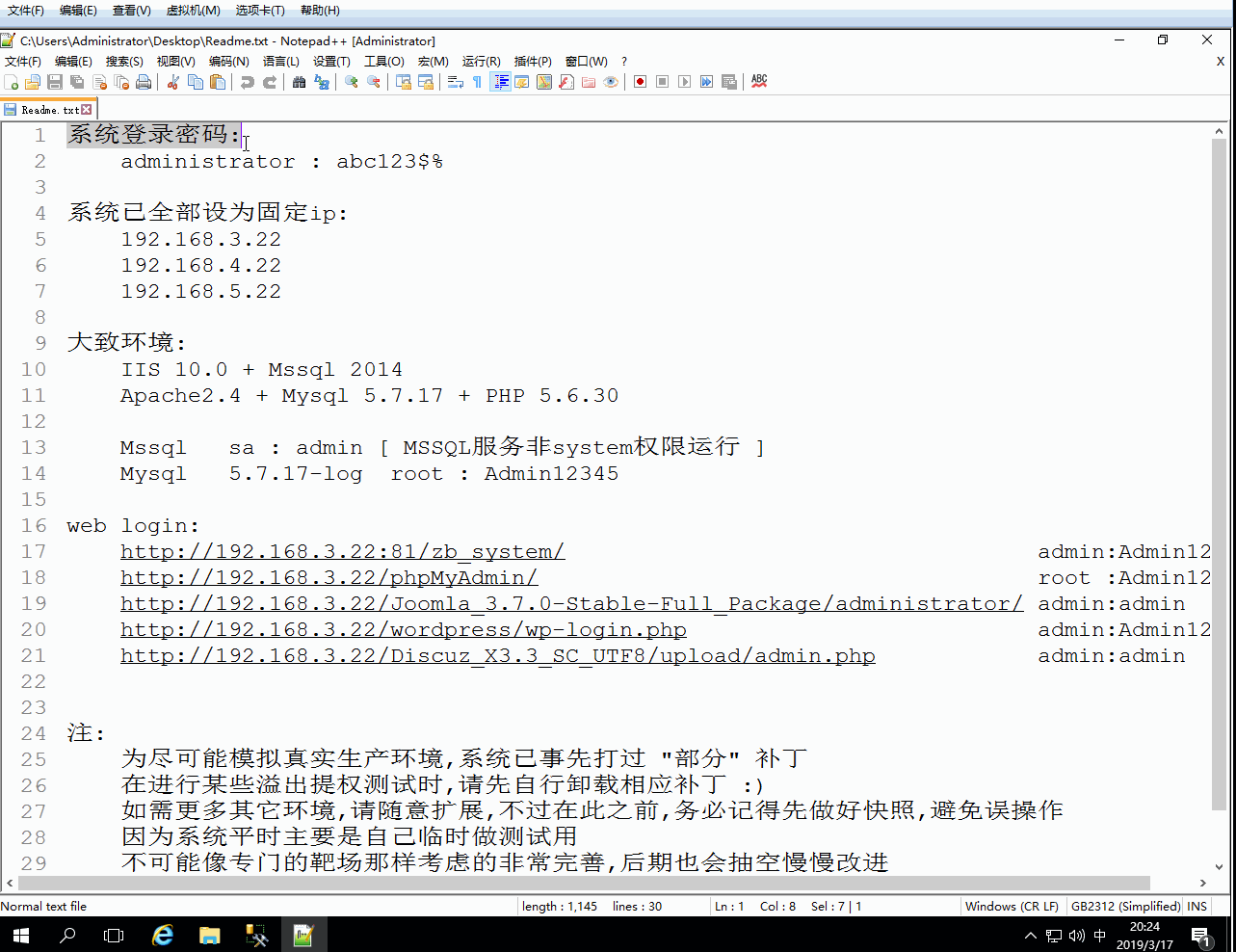Open the Replace dialog toolbar icon
Screen dimensions: 1236x952
[321, 82]
